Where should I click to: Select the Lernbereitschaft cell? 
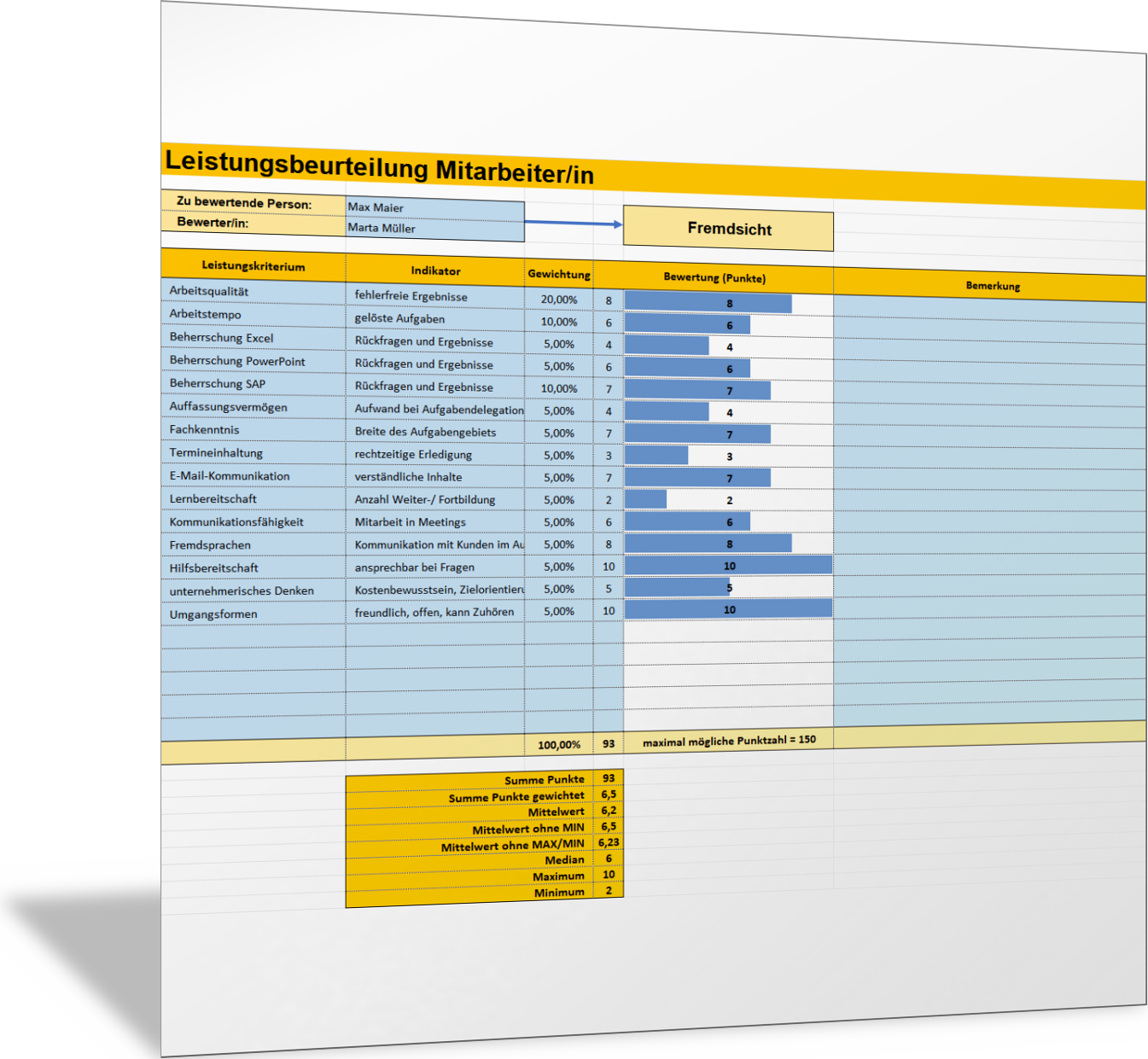pos(253,499)
